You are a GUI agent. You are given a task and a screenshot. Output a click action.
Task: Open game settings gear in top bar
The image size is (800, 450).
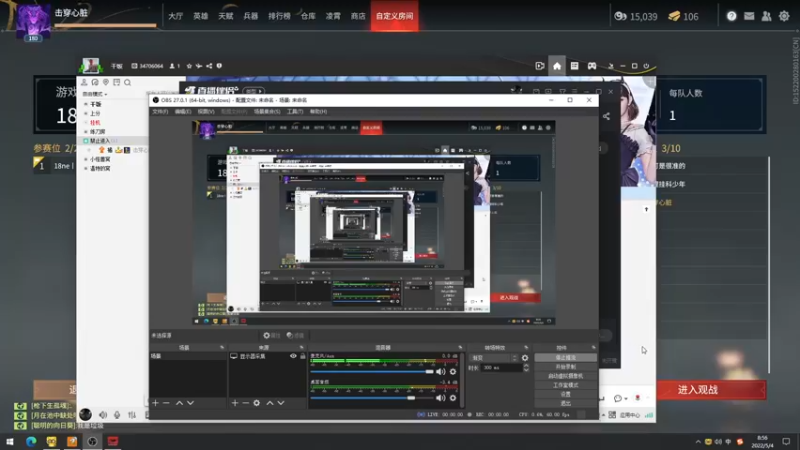click(x=784, y=16)
